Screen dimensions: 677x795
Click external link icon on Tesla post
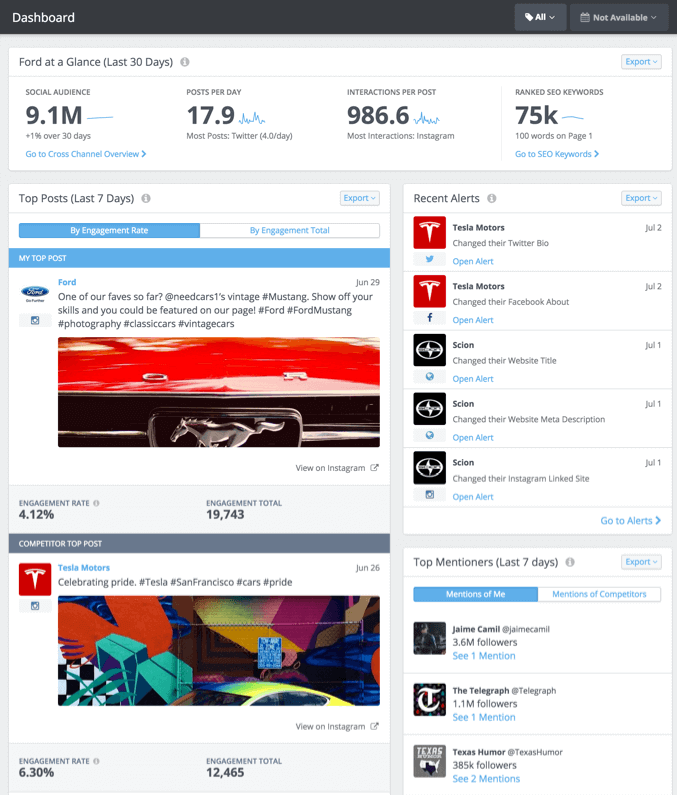[374, 726]
